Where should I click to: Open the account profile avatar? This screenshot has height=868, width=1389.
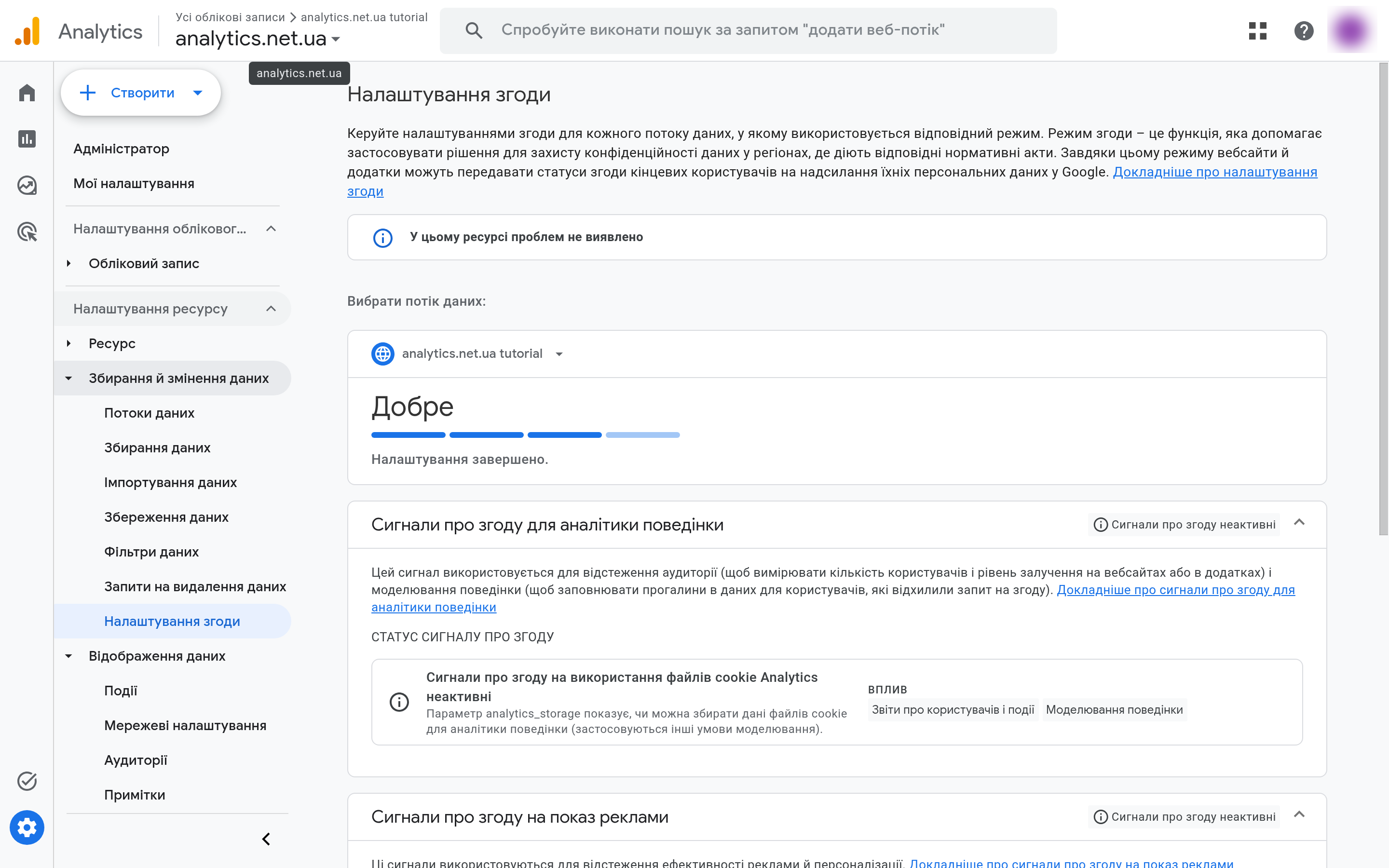click(1350, 30)
